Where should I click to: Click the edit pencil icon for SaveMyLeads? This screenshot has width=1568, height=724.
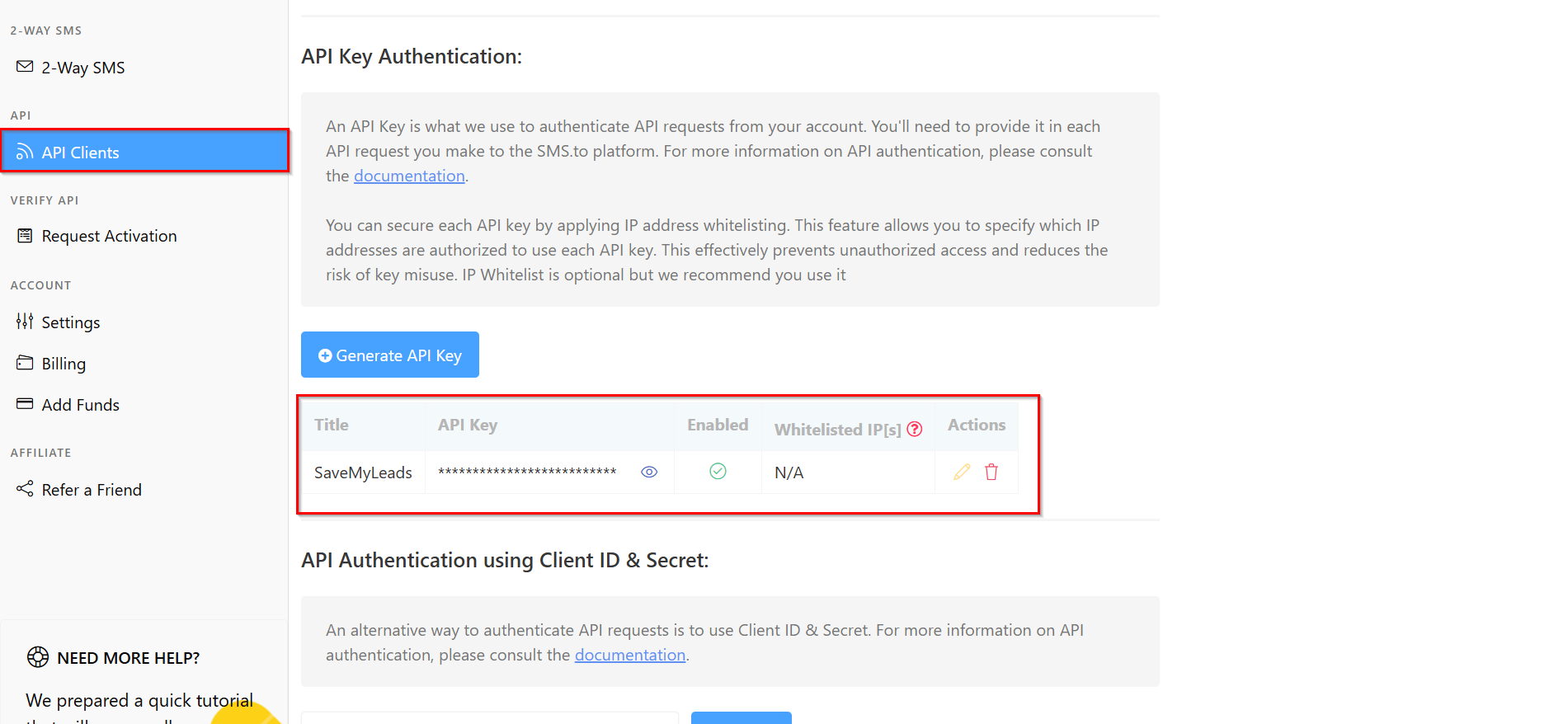coord(962,472)
